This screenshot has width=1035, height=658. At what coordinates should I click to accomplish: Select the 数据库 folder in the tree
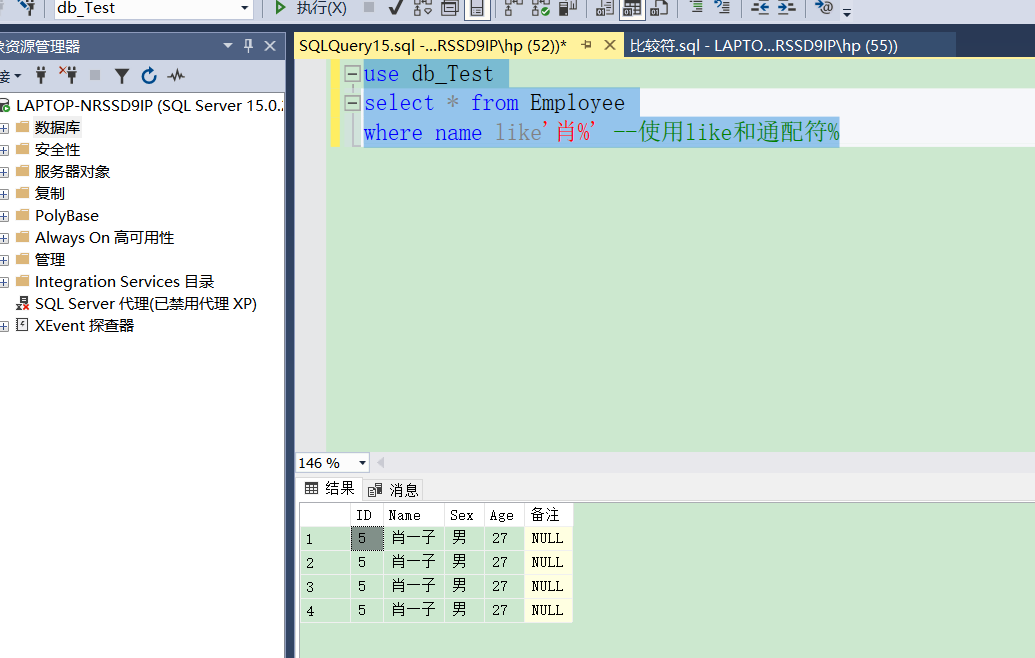click(x=57, y=127)
